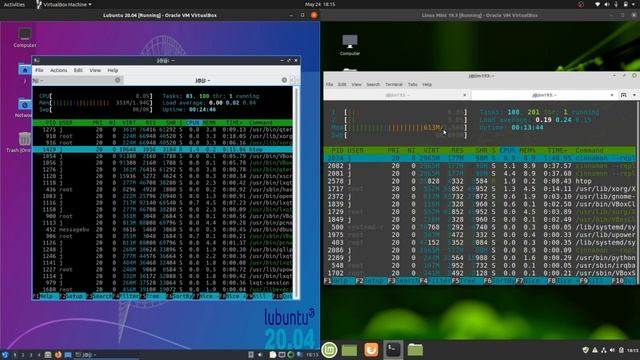Click Activities in the GNOME top bar
Screen dimensions: 640x360
(14, 4)
